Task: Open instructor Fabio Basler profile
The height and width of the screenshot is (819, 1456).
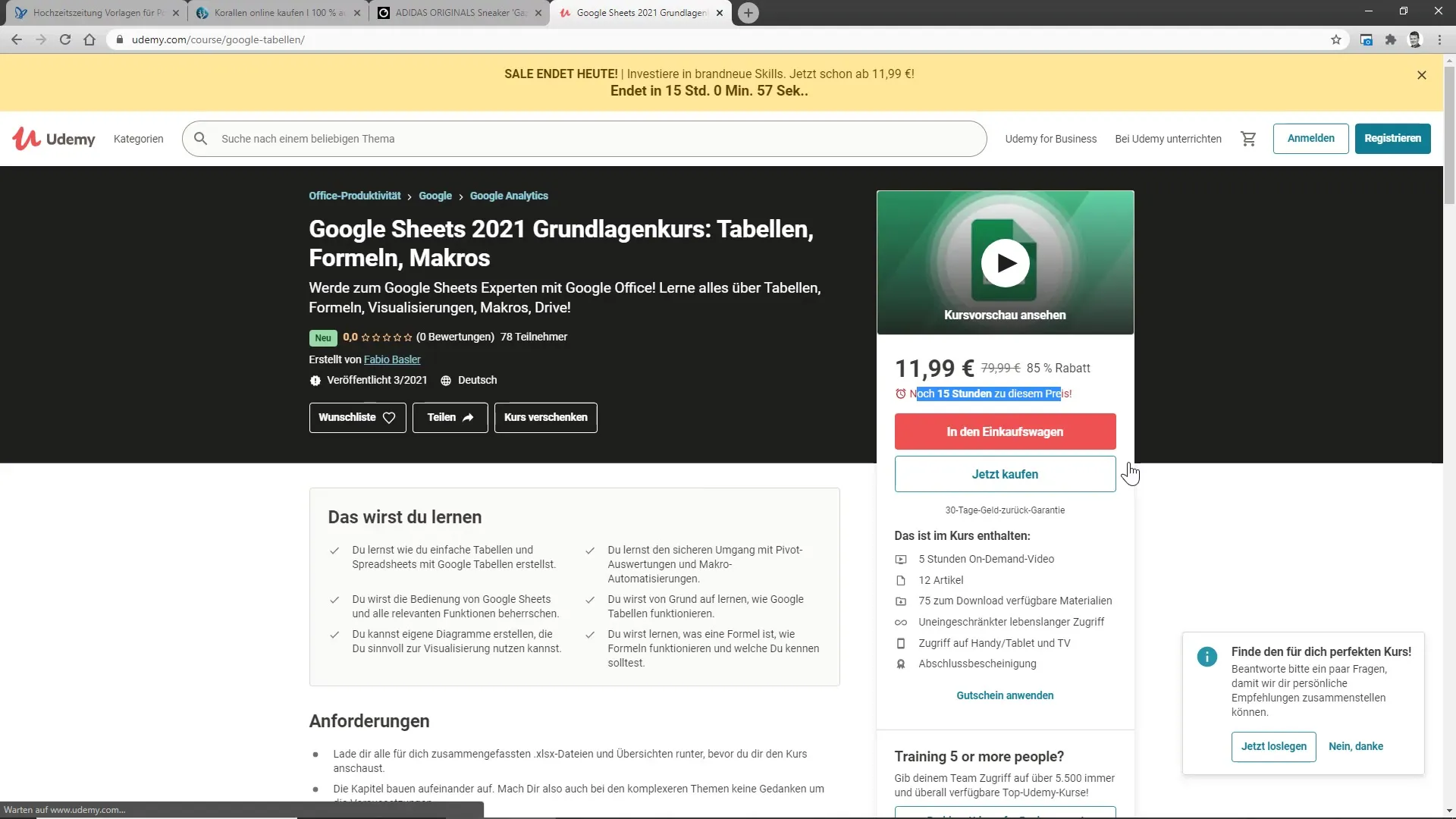Action: pos(391,359)
